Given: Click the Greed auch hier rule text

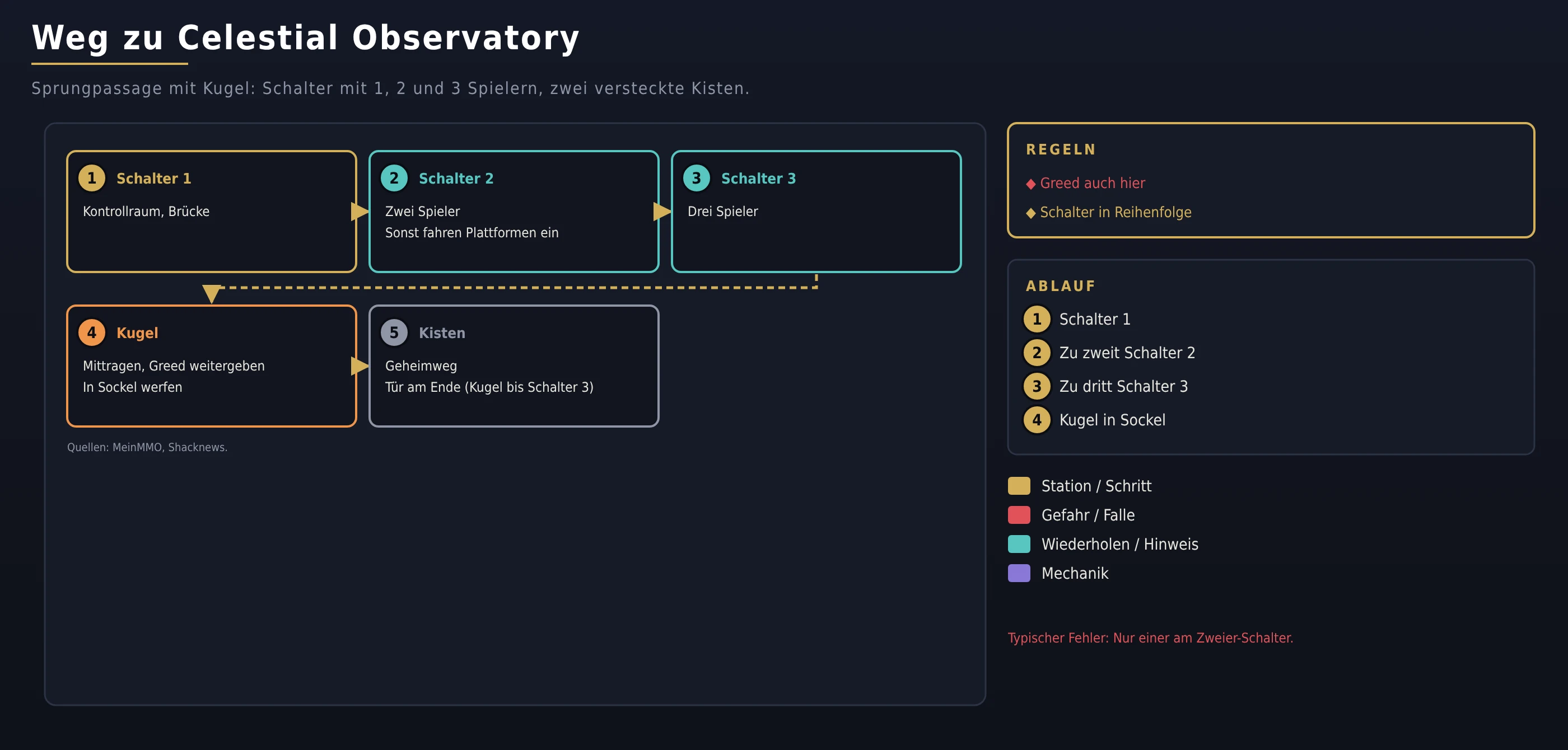Looking at the screenshot, I should pyautogui.click(x=1092, y=183).
